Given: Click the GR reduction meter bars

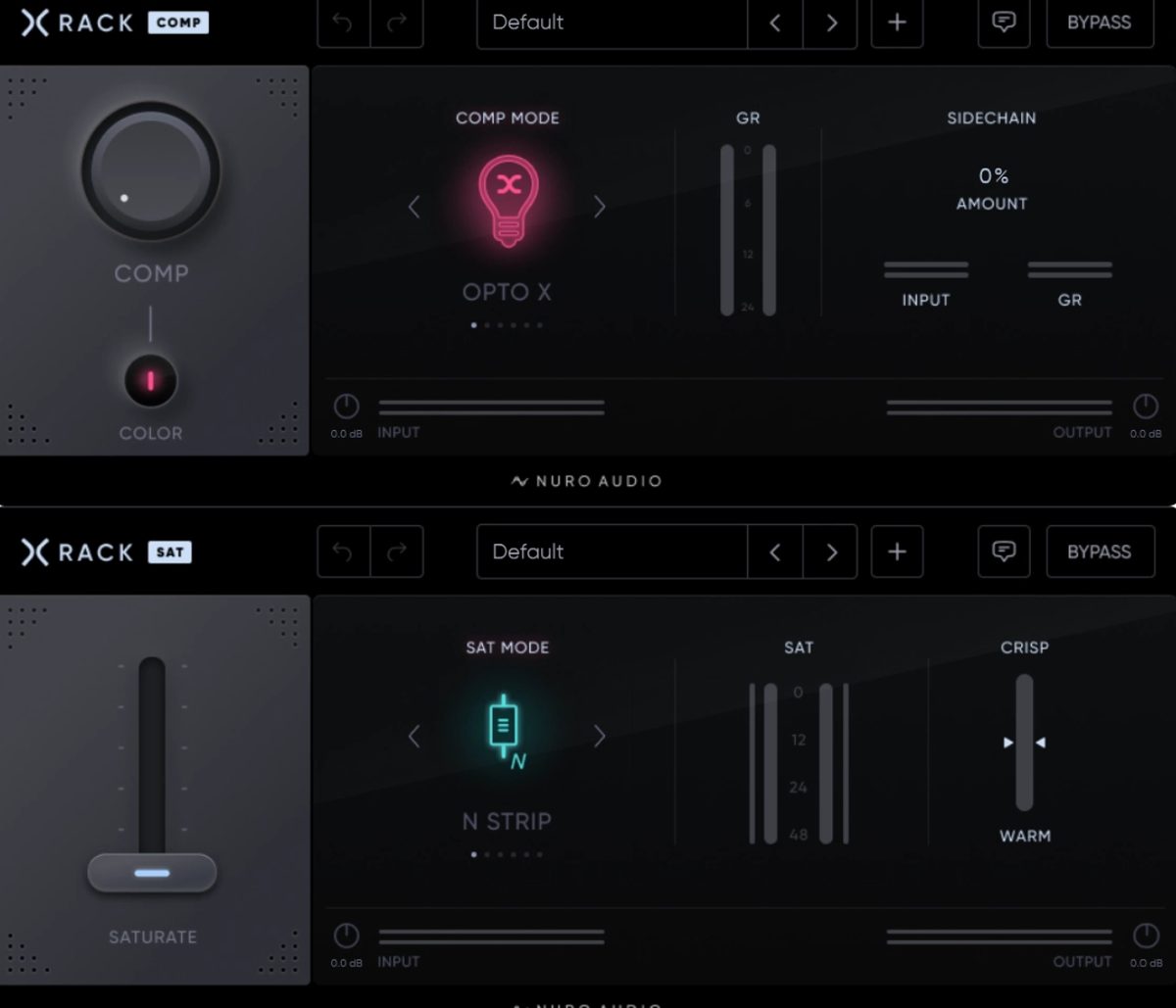Looking at the screenshot, I should click(x=748, y=230).
